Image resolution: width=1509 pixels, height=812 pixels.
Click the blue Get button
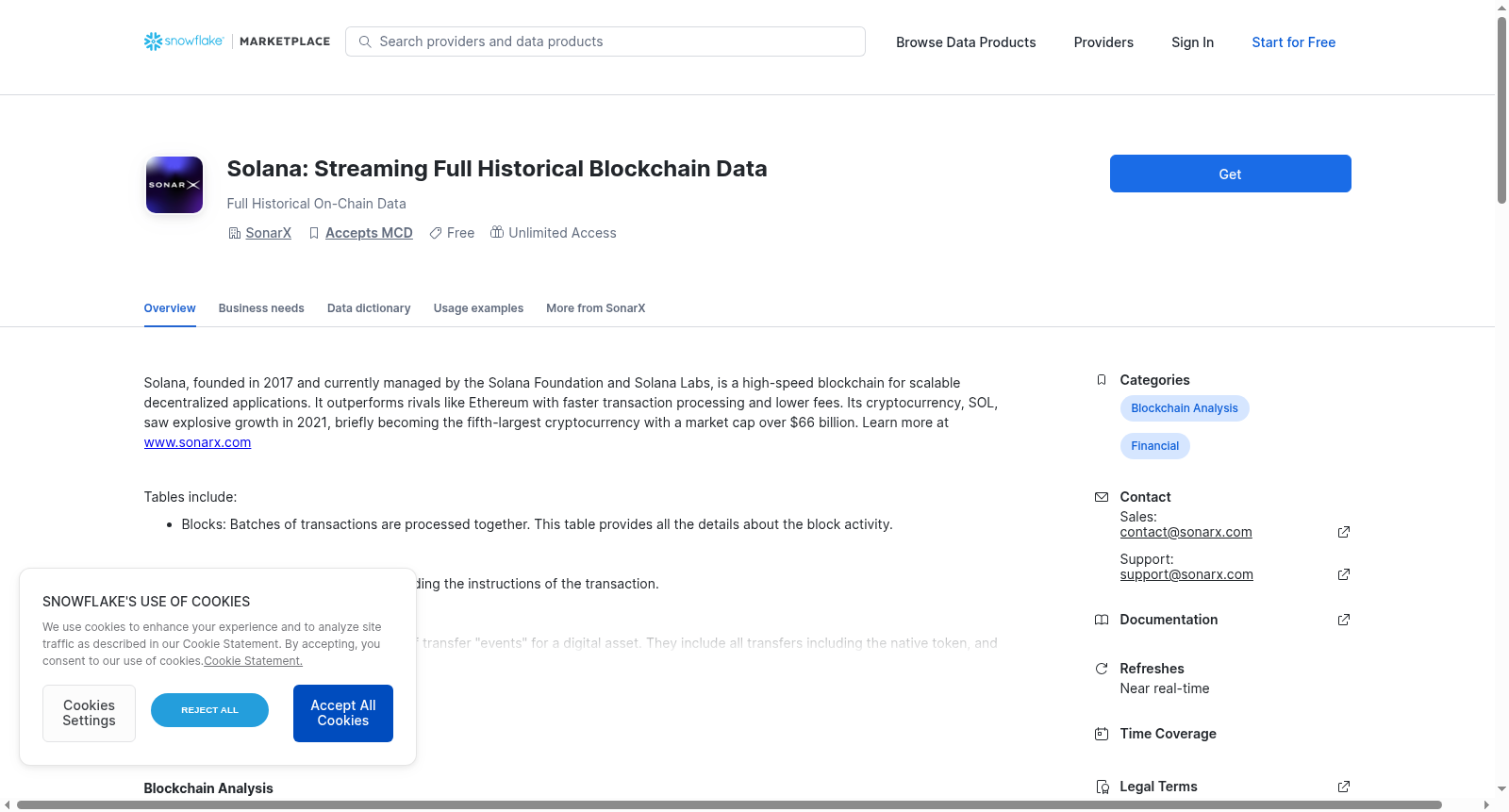tap(1231, 174)
